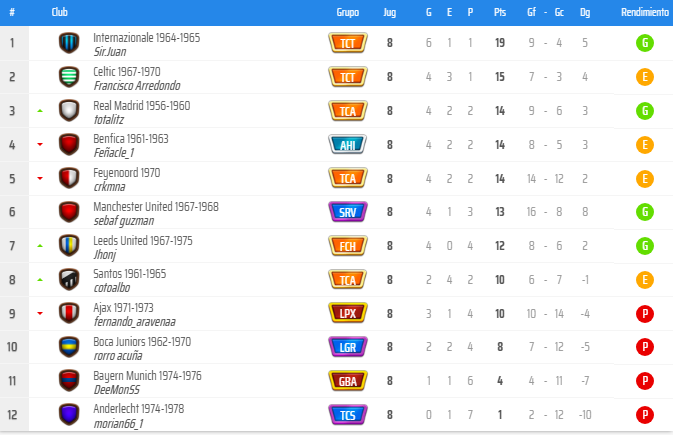Image resolution: width=673 pixels, height=435 pixels.
Task: Open the Celtic 1967-1970 green striped crest
Action: coord(69,77)
